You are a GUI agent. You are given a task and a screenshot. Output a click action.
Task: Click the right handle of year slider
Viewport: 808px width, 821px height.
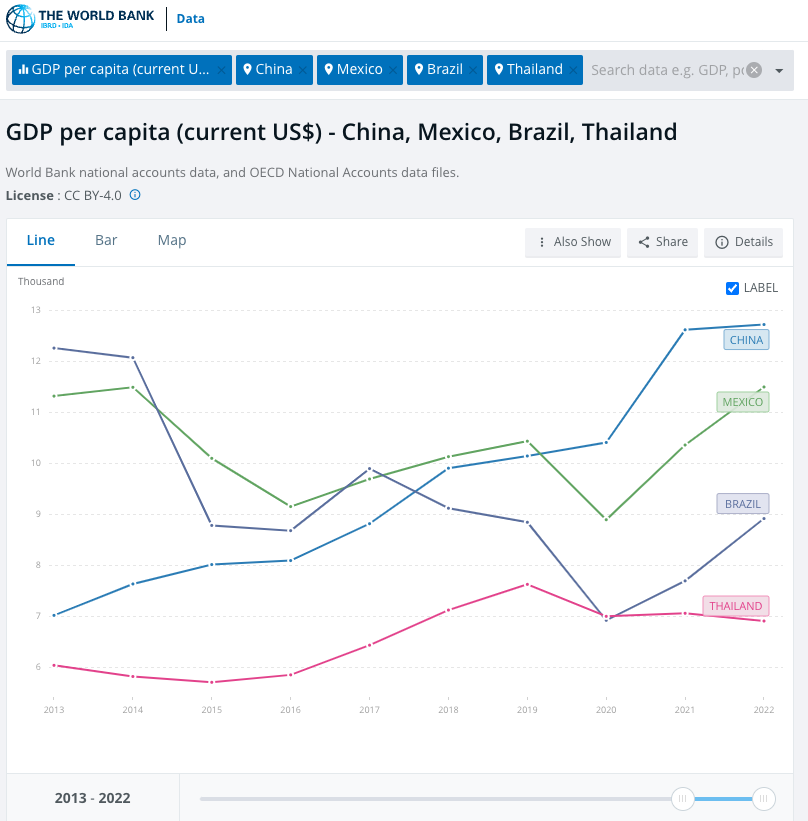pyautogui.click(x=764, y=798)
